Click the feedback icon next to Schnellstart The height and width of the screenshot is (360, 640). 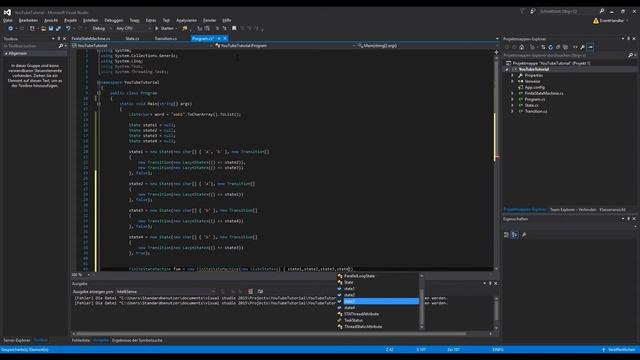(533, 11)
